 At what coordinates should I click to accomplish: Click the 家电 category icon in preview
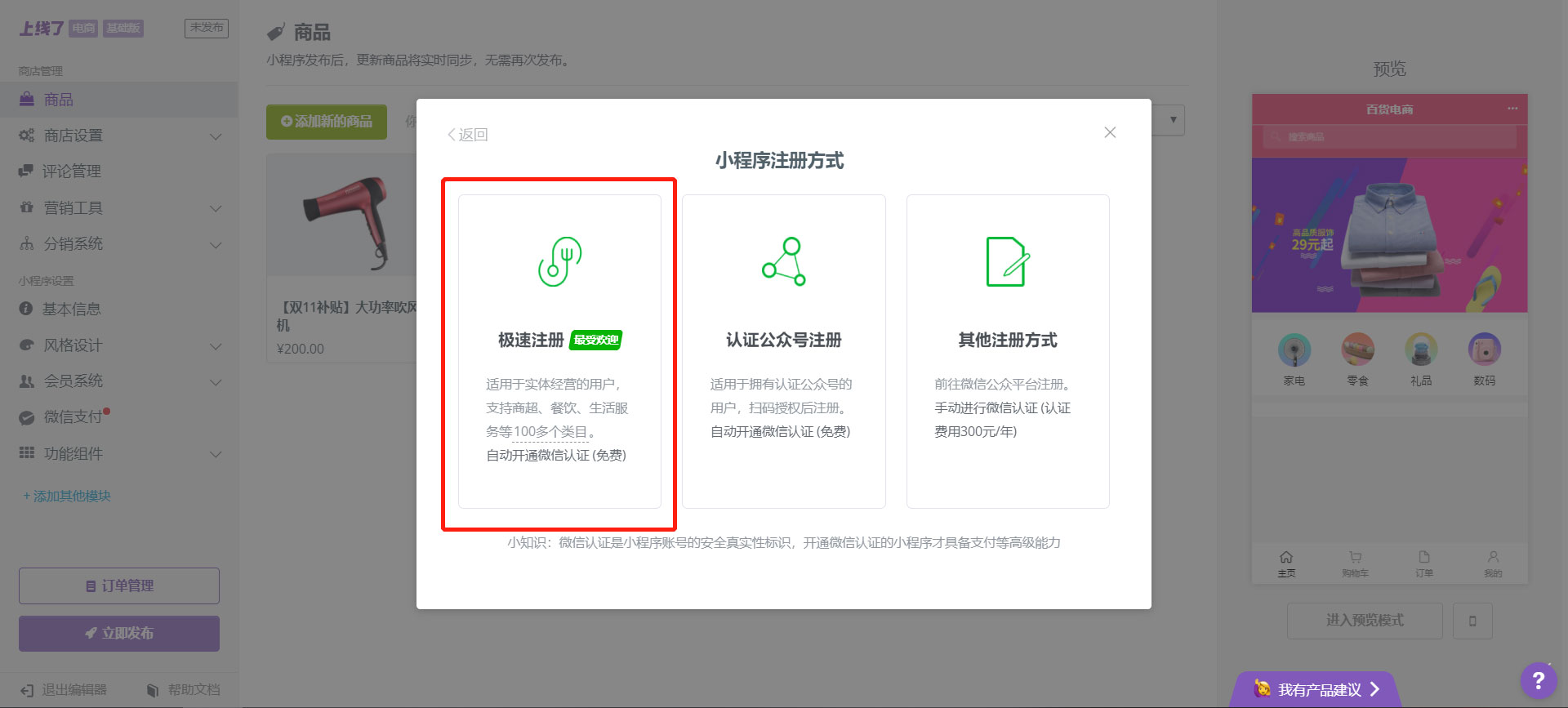(1294, 350)
